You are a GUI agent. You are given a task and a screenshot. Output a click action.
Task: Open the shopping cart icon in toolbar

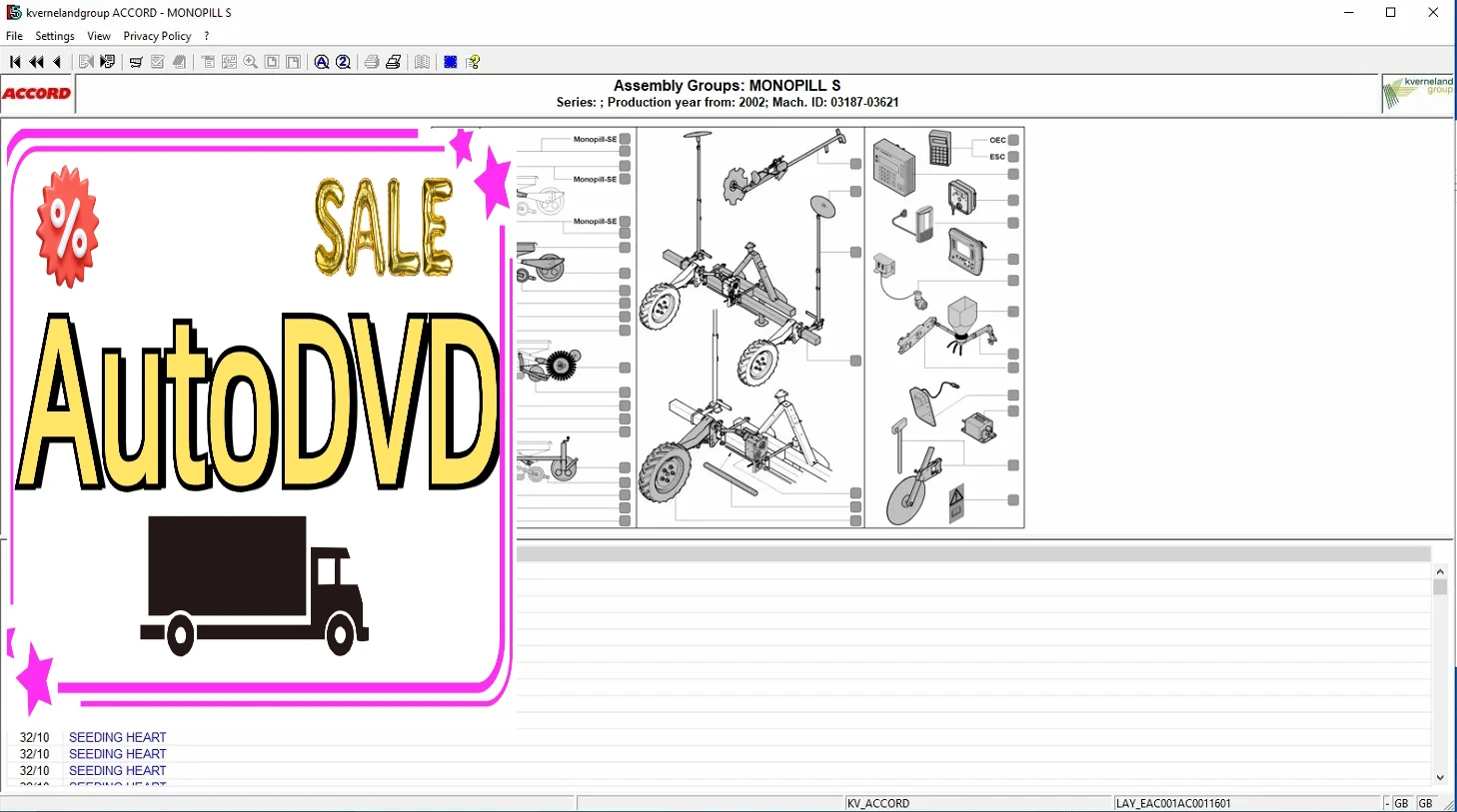[136, 62]
